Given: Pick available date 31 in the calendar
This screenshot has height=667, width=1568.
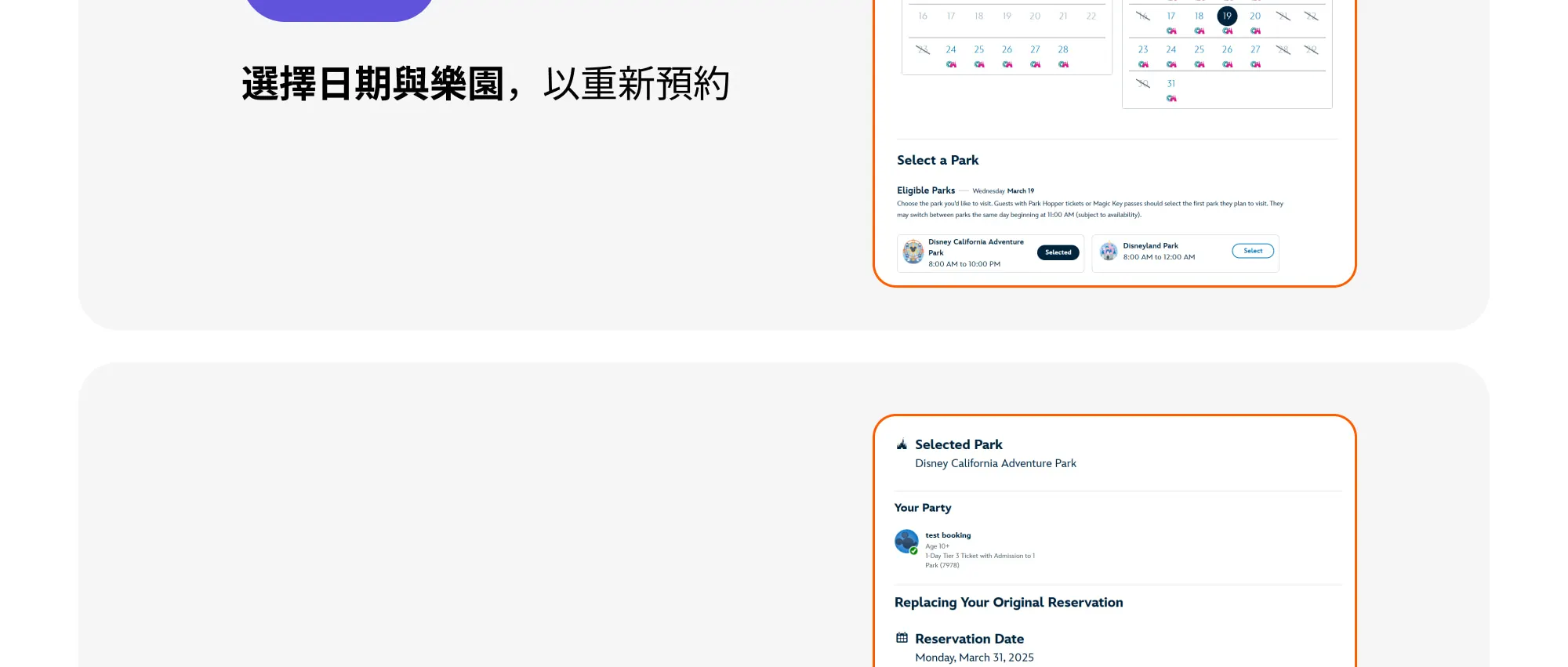Looking at the screenshot, I should 1171,83.
